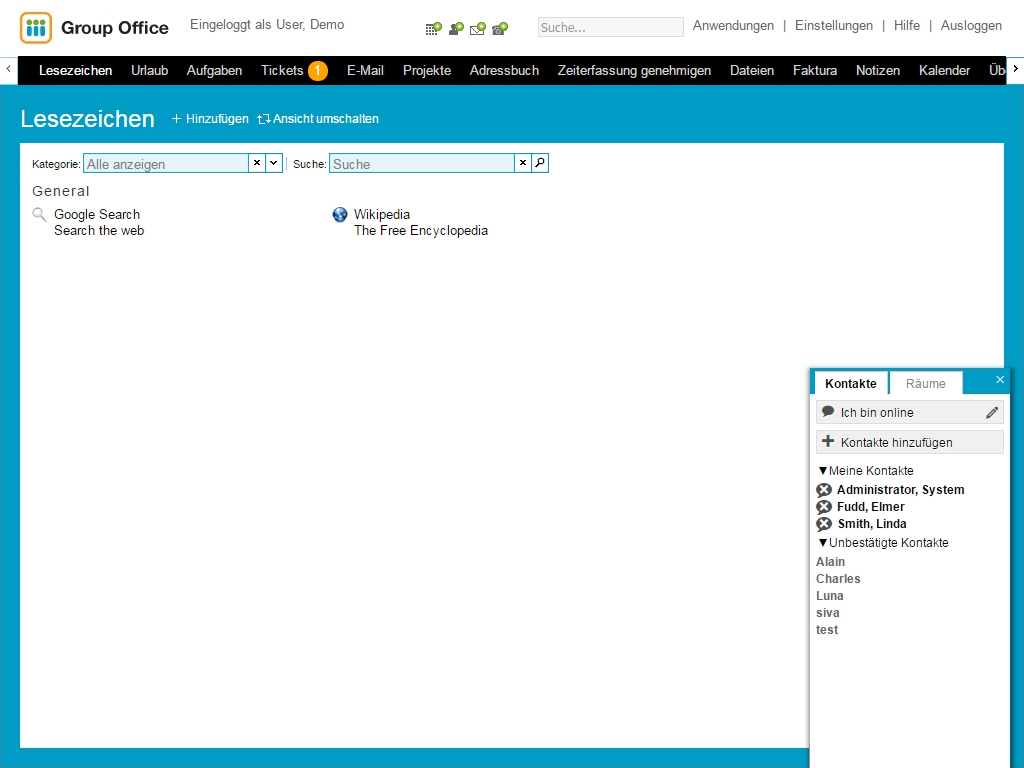1024x768 pixels.
Task: Open the Wikipedia globe bookmark icon
Action: click(340, 215)
